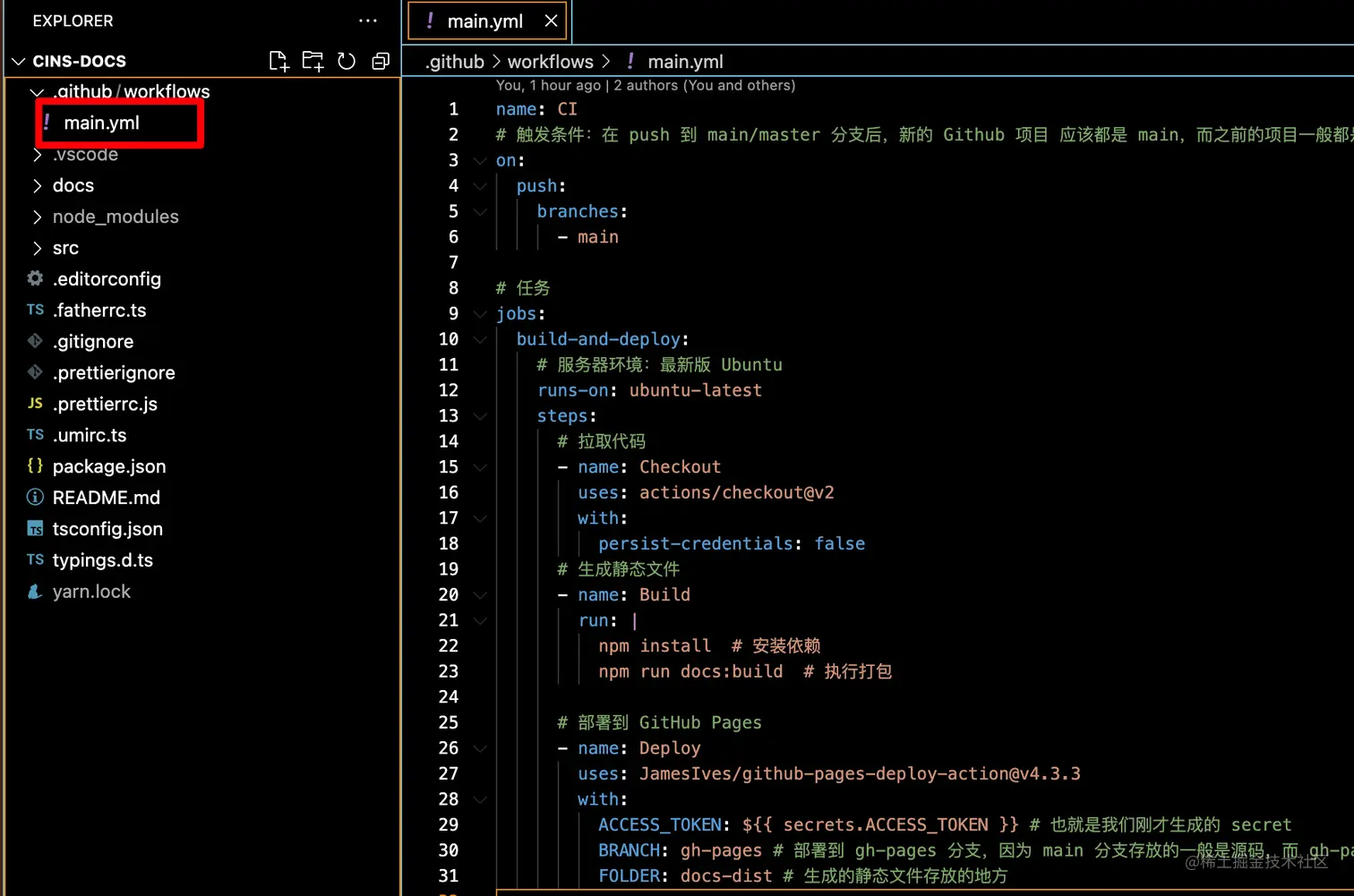Image resolution: width=1354 pixels, height=896 pixels.
Task: Fold the Build step at line 20
Action: coord(480,594)
